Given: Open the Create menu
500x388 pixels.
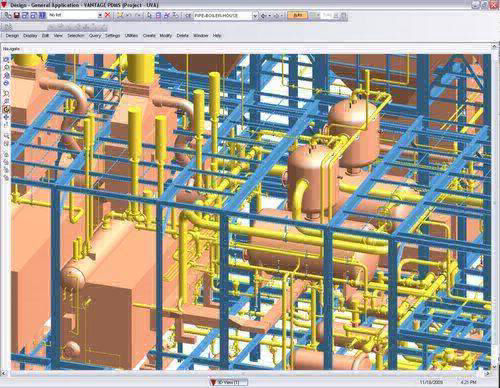Looking at the screenshot, I should point(149,36).
